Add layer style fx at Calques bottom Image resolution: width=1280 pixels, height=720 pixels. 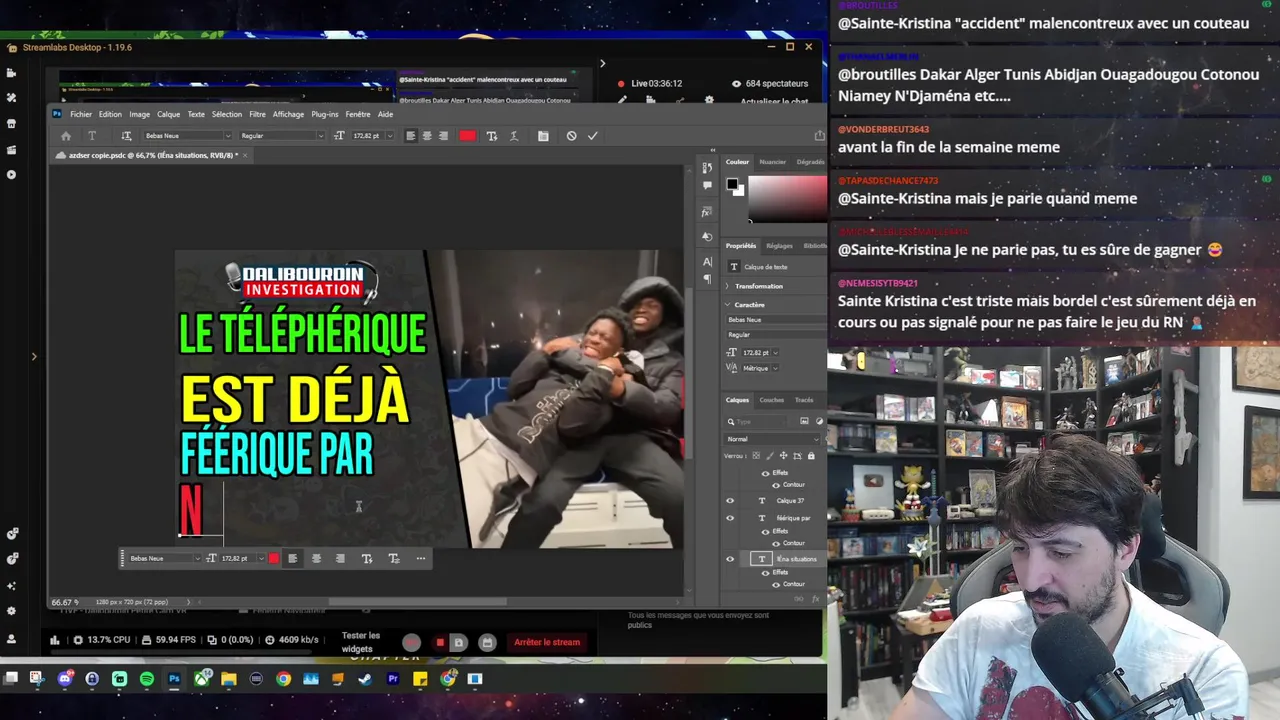(815, 599)
